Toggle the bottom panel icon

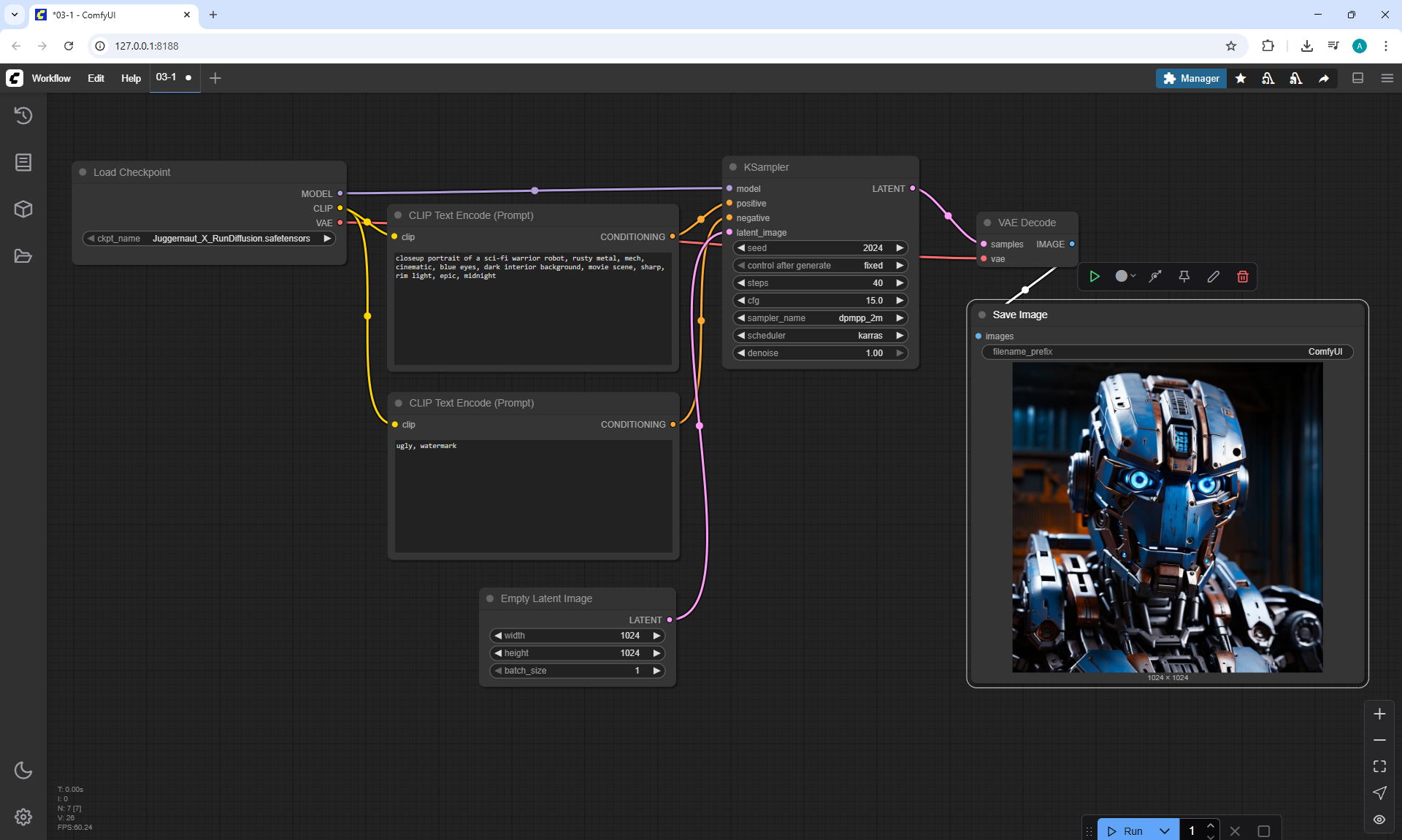[x=1357, y=78]
